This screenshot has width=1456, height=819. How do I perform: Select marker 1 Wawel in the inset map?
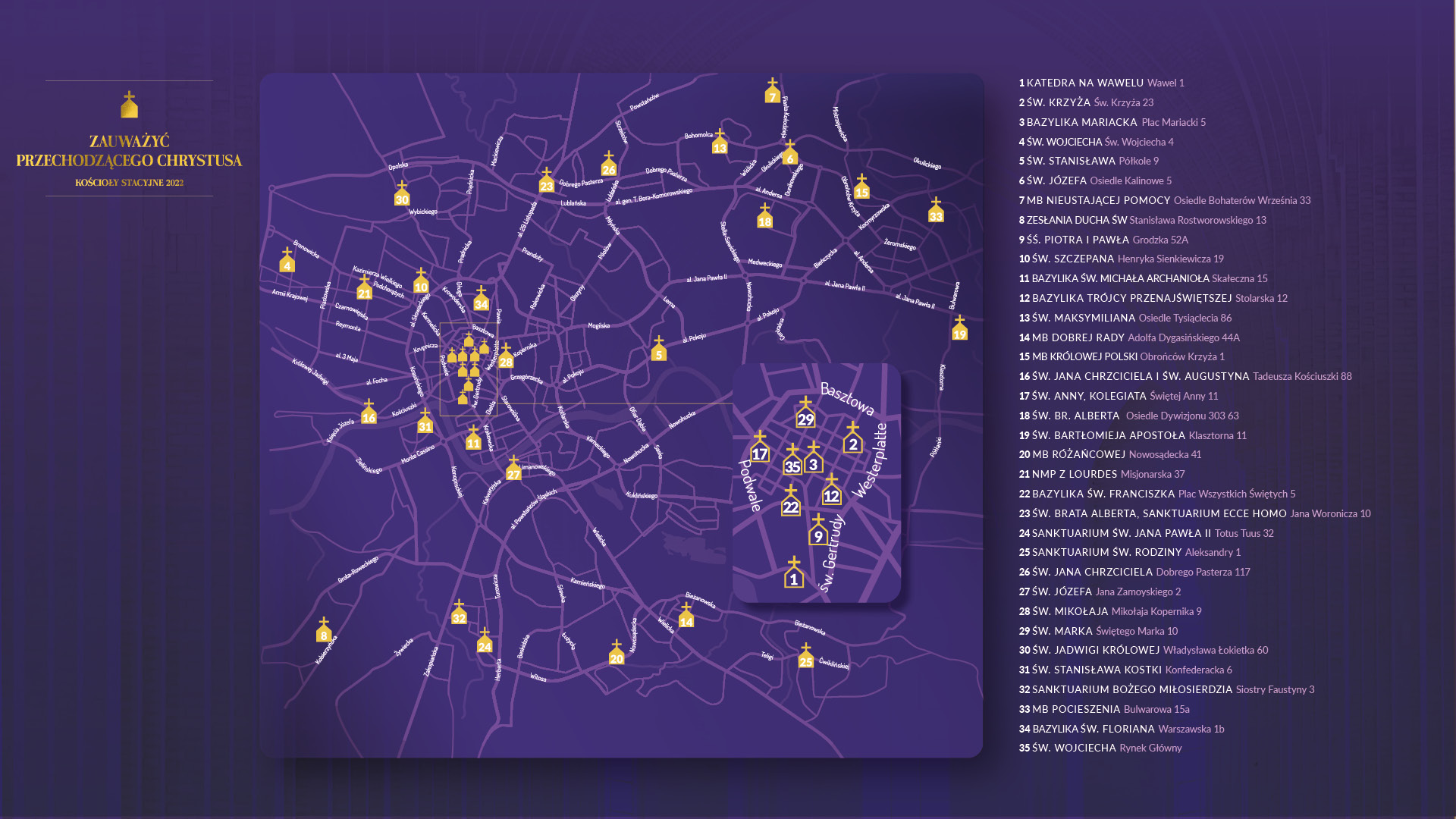[793, 574]
